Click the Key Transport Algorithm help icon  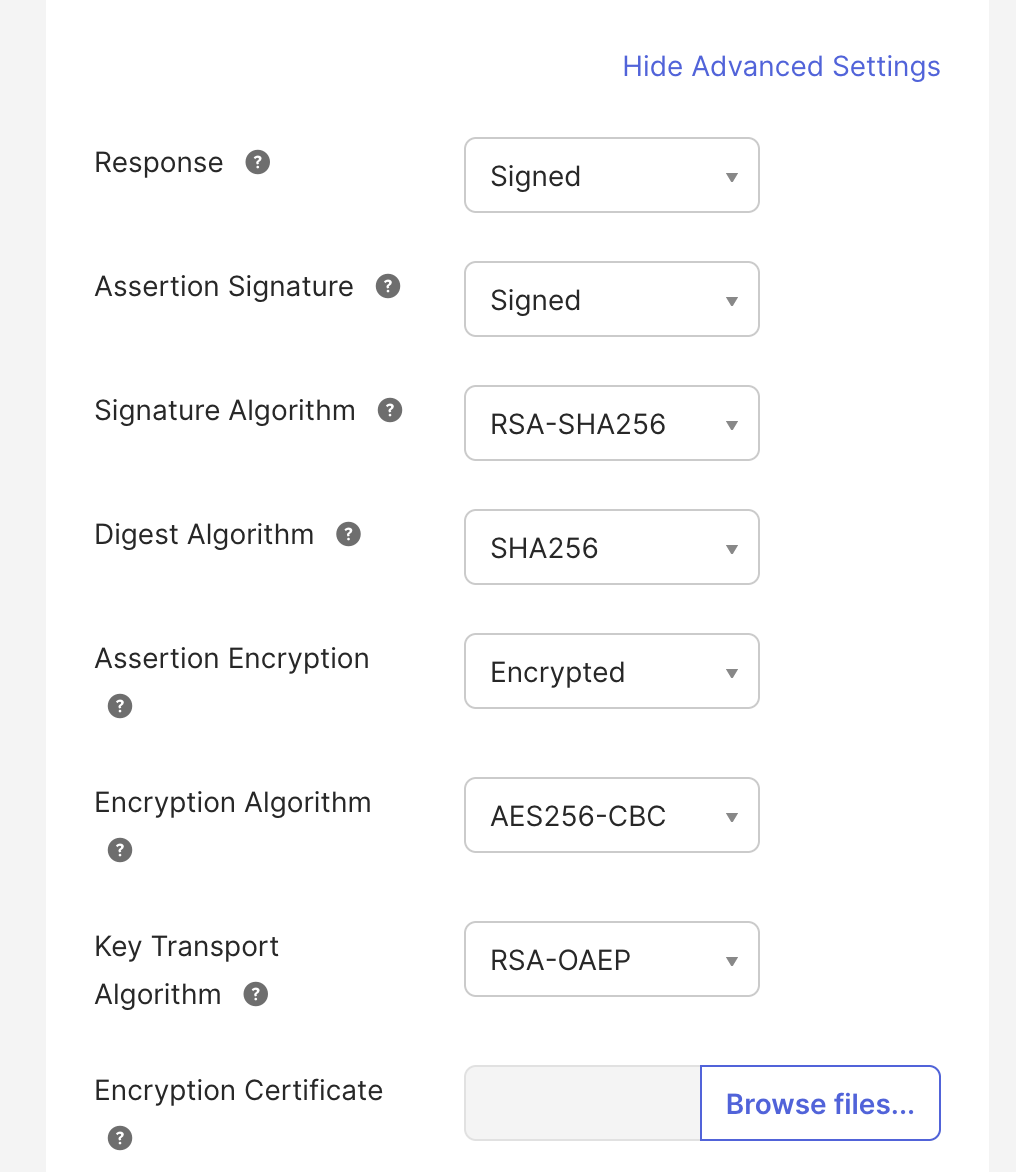255,994
